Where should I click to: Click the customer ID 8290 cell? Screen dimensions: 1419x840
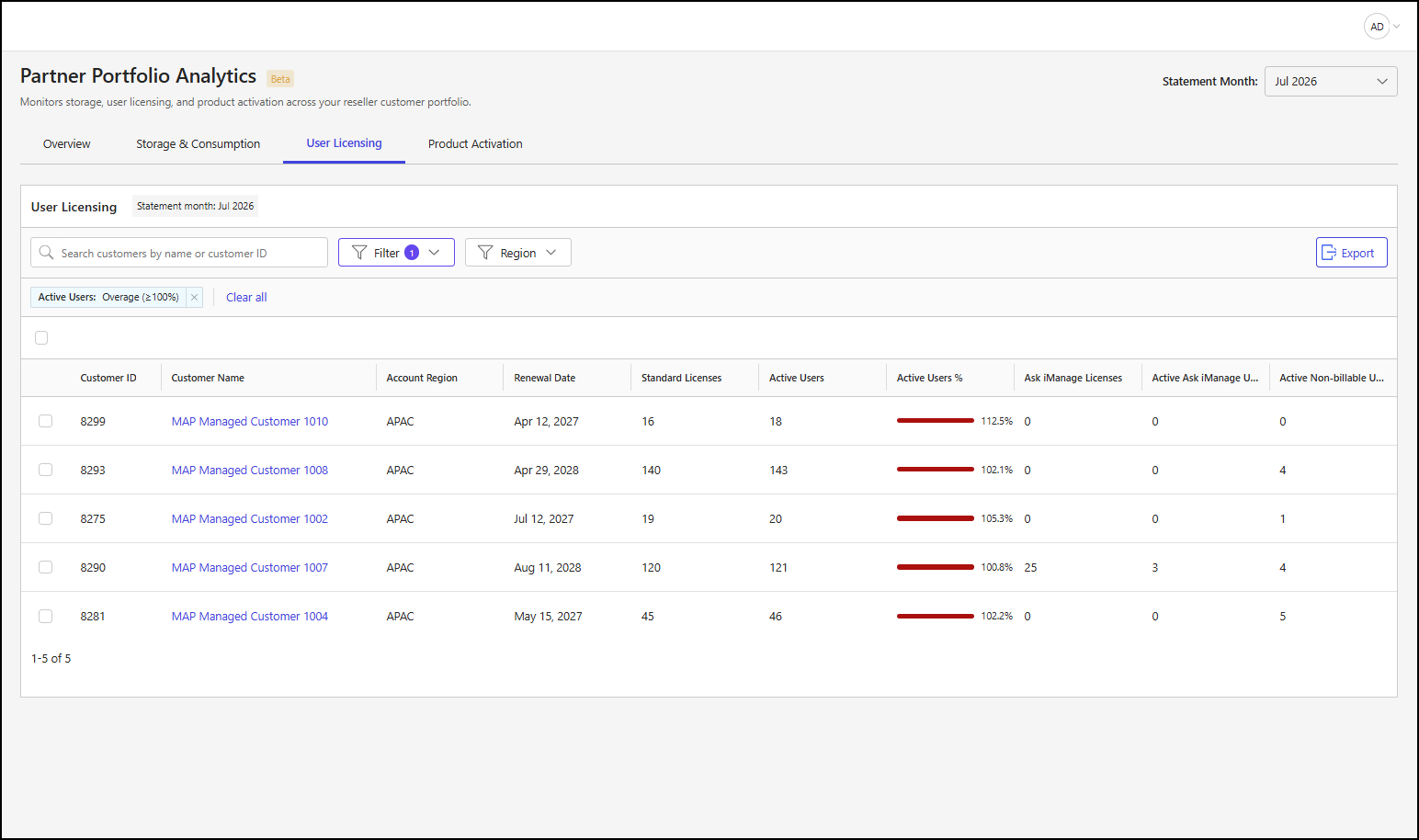[x=93, y=567]
